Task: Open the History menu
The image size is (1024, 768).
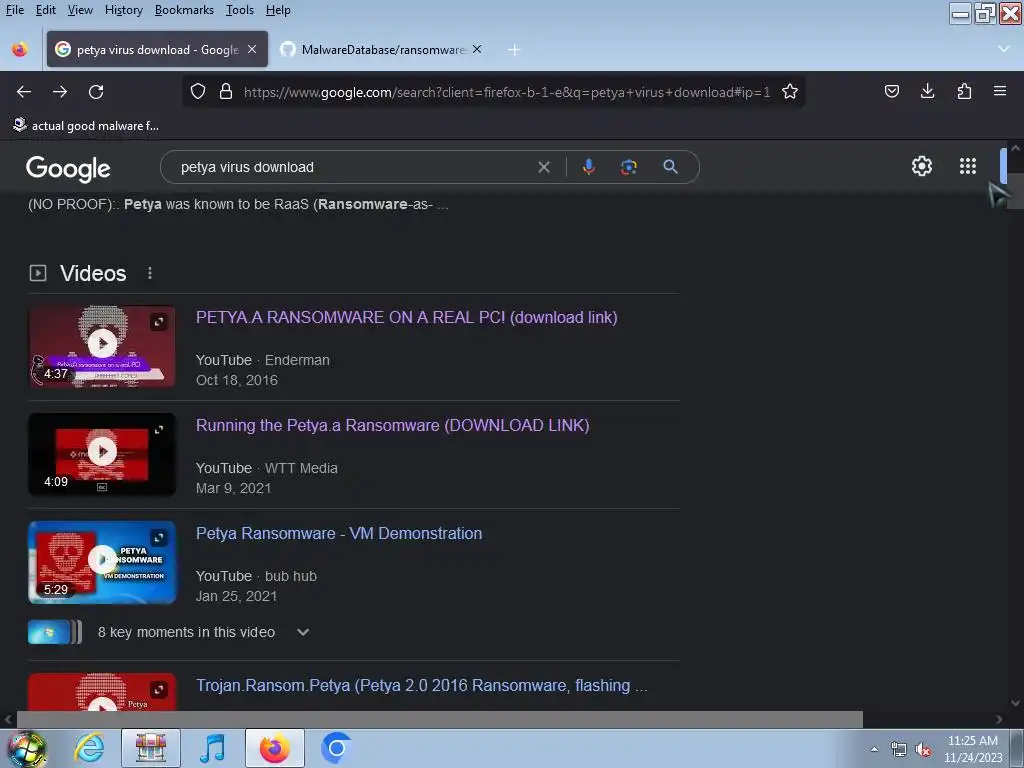Action: 123,10
